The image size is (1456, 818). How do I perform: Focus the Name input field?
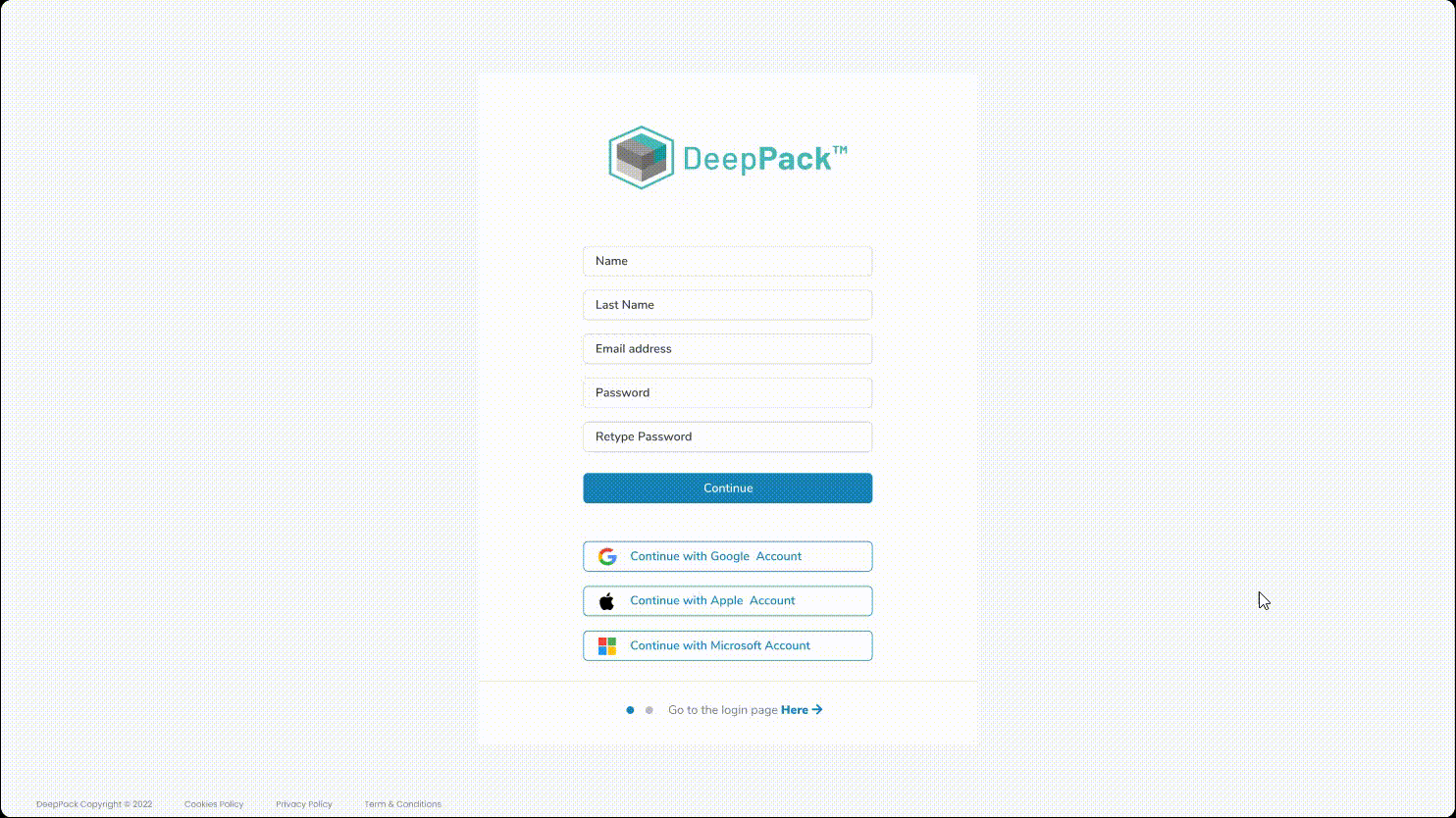click(x=727, y=261)
